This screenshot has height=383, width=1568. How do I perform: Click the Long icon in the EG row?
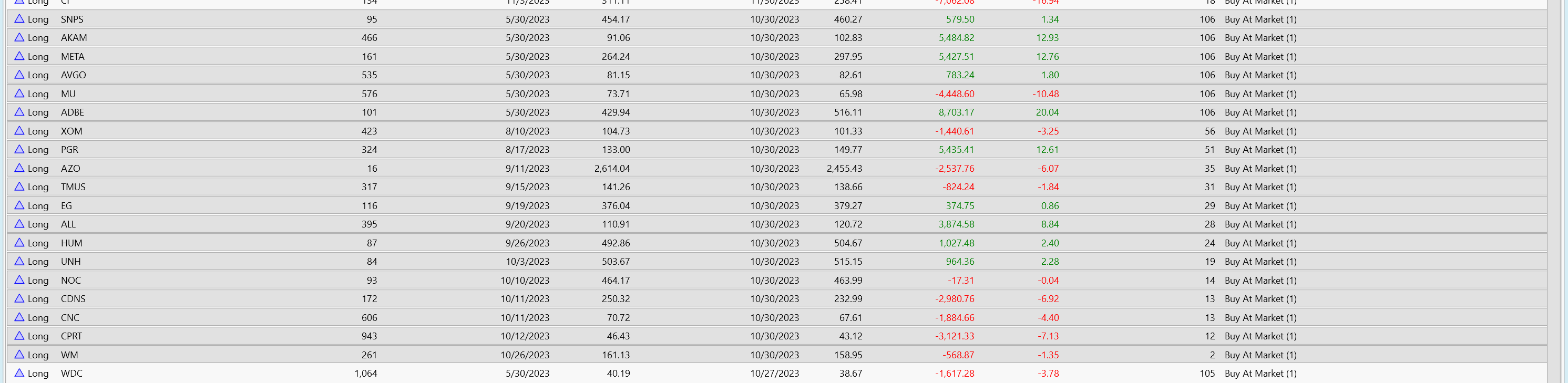pyautogui.click(x=19, y=205)
